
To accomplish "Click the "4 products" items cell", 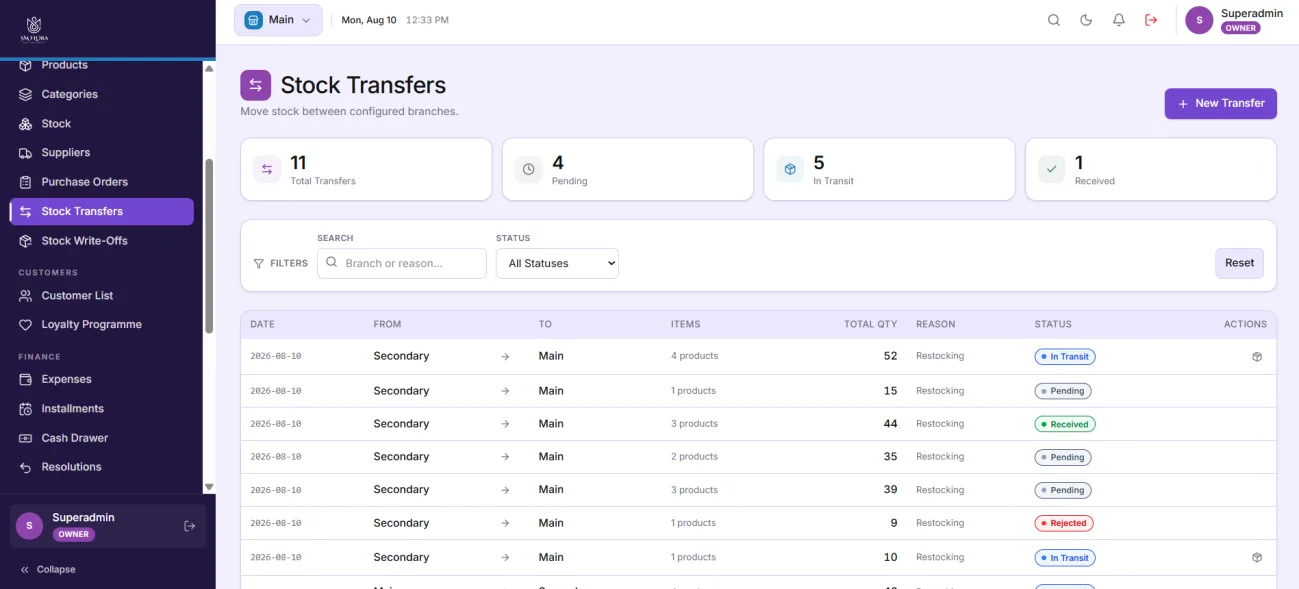I will point(694,356).
